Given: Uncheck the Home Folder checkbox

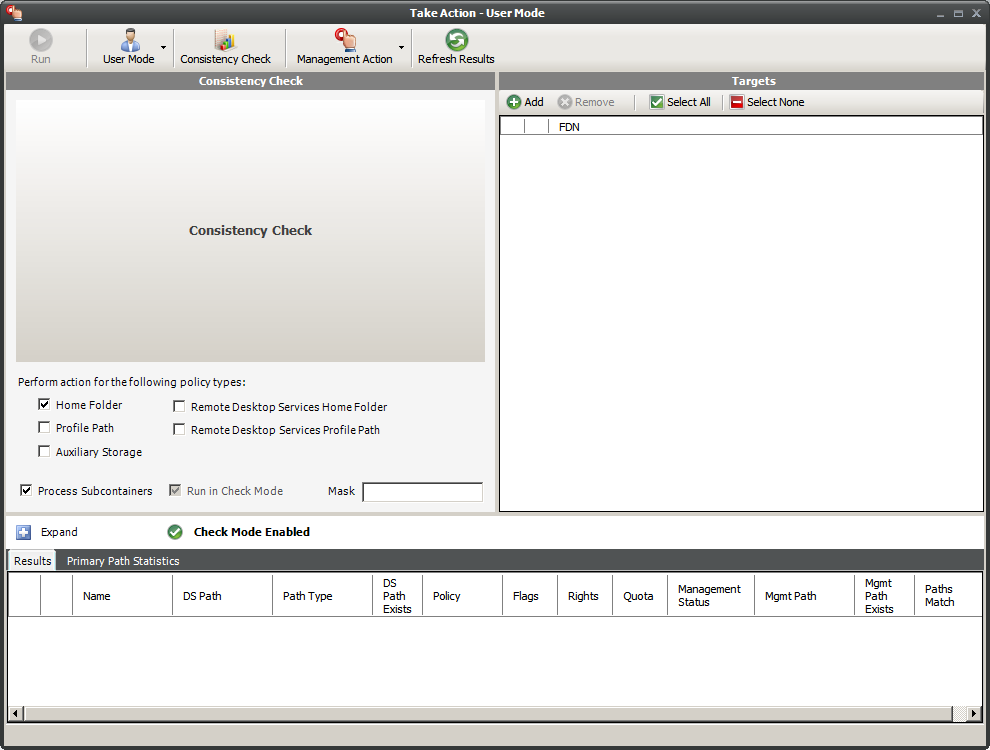Looking at the screenshot, I should pyautogui.click(x=44, y=404).
